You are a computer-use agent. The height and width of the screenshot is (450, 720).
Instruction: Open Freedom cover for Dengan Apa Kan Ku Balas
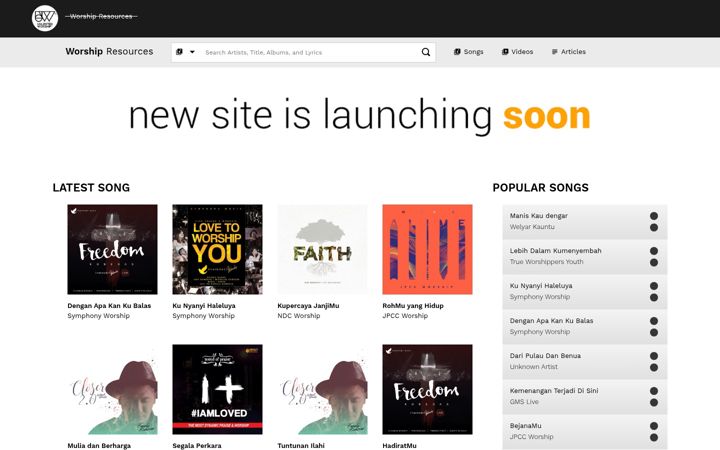[112, 249]
